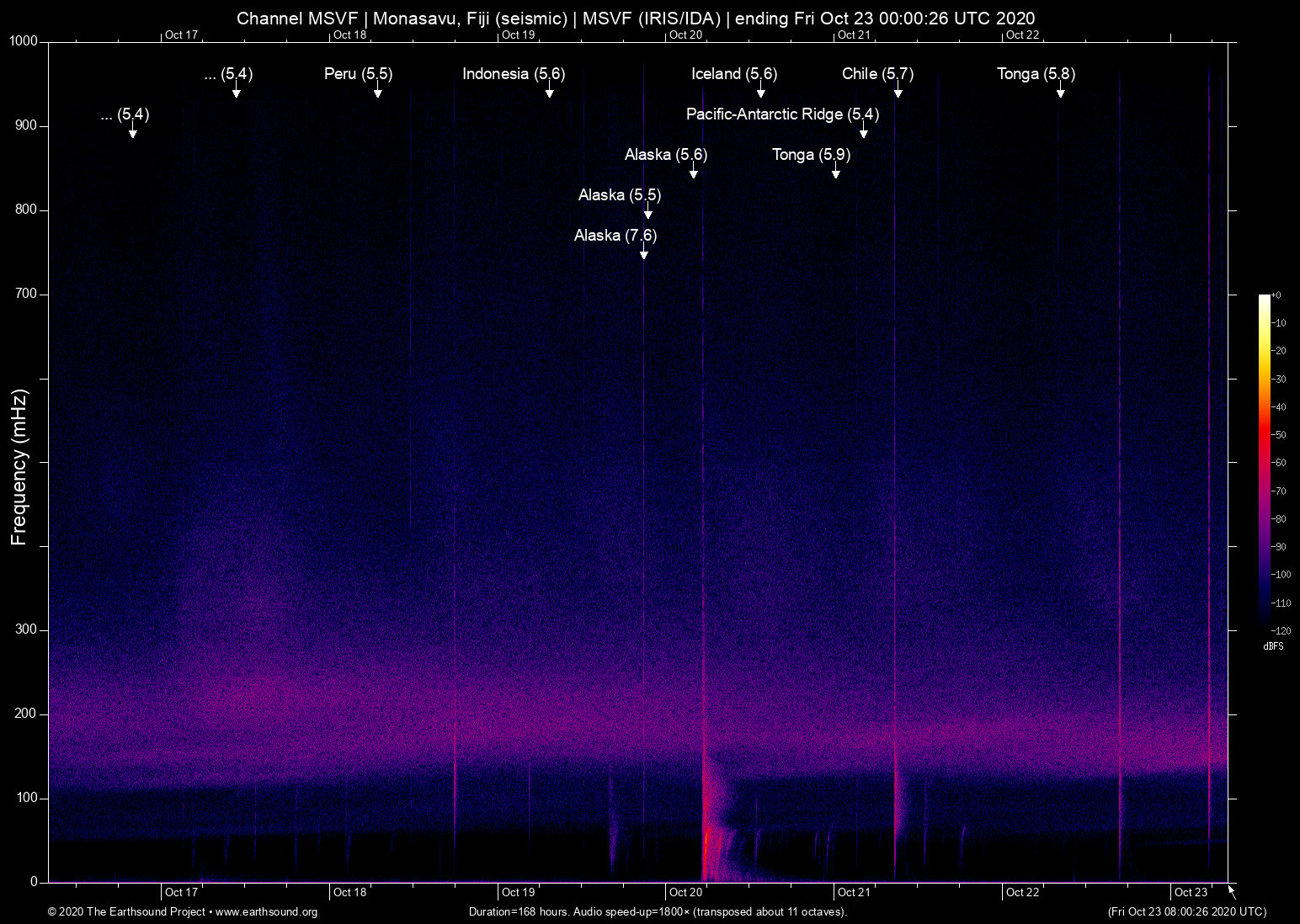
Task: Click 'Oct 20' on the top time axis
Action: pos(686,35)
